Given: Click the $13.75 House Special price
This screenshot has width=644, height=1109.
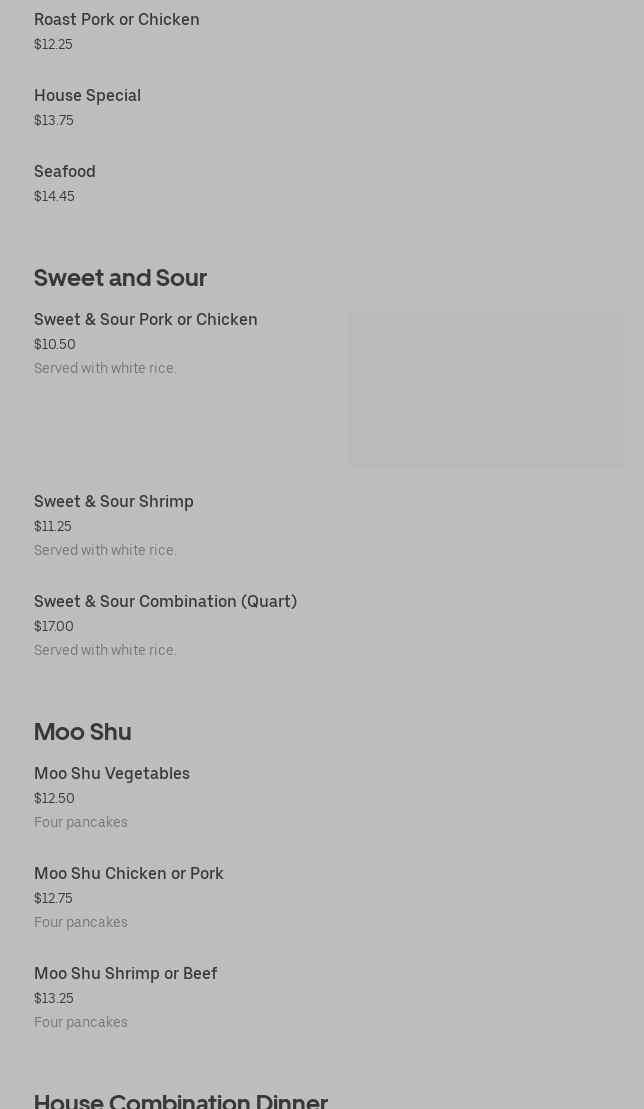Looking at the screenshot, I should (x=54, y=121).
